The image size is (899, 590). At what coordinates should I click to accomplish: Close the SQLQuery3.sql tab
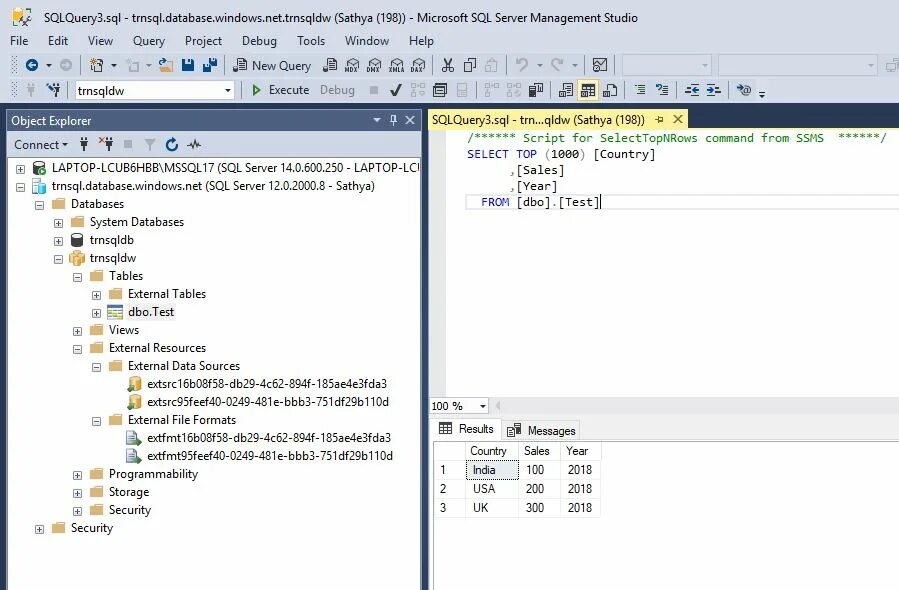coord(678,119)
